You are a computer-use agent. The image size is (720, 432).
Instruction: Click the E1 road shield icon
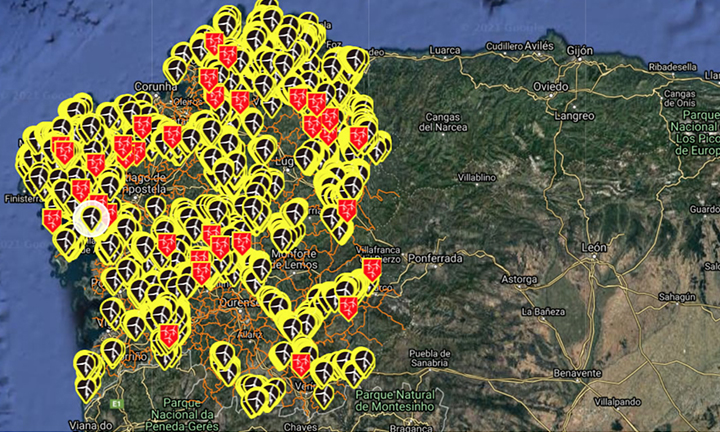115,403
